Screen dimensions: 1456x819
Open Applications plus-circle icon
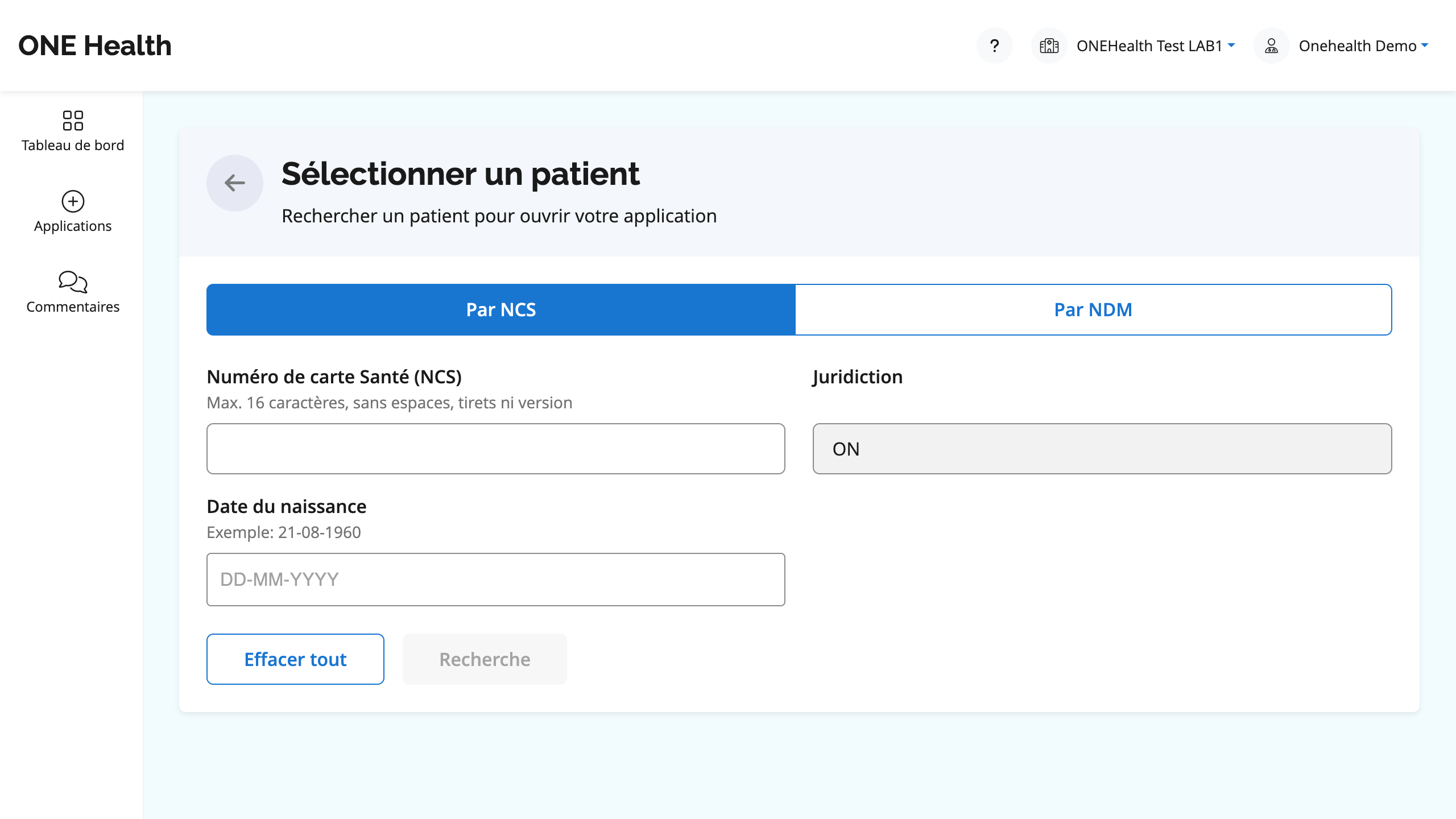tap(73, 201)
